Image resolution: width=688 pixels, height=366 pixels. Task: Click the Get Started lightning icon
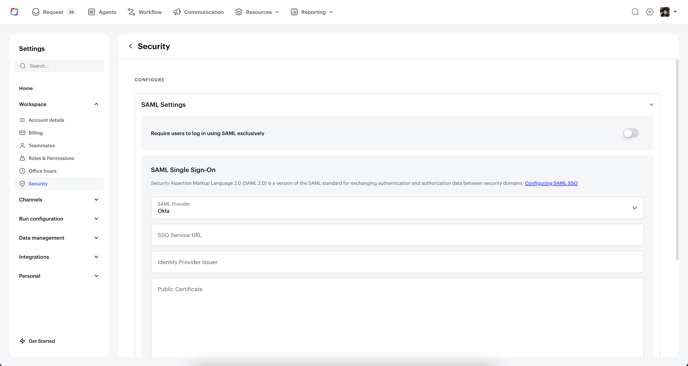coord(22,341)
